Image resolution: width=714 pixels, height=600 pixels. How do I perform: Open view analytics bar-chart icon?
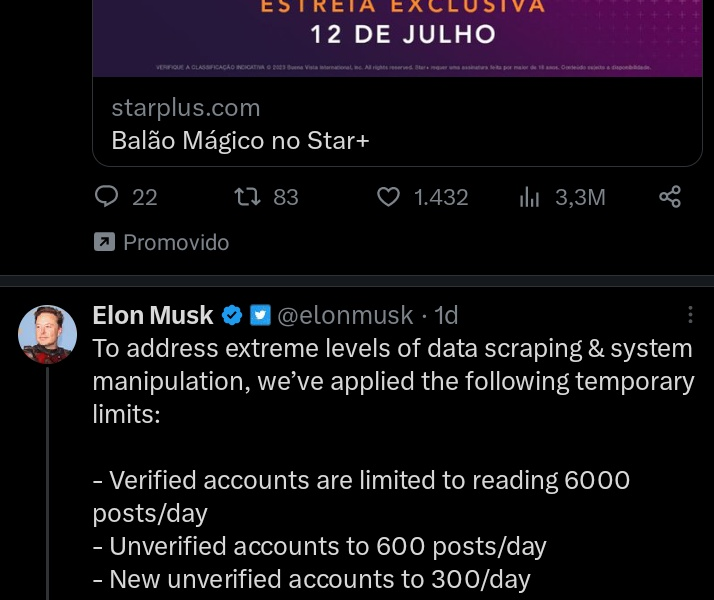(529, 198)
